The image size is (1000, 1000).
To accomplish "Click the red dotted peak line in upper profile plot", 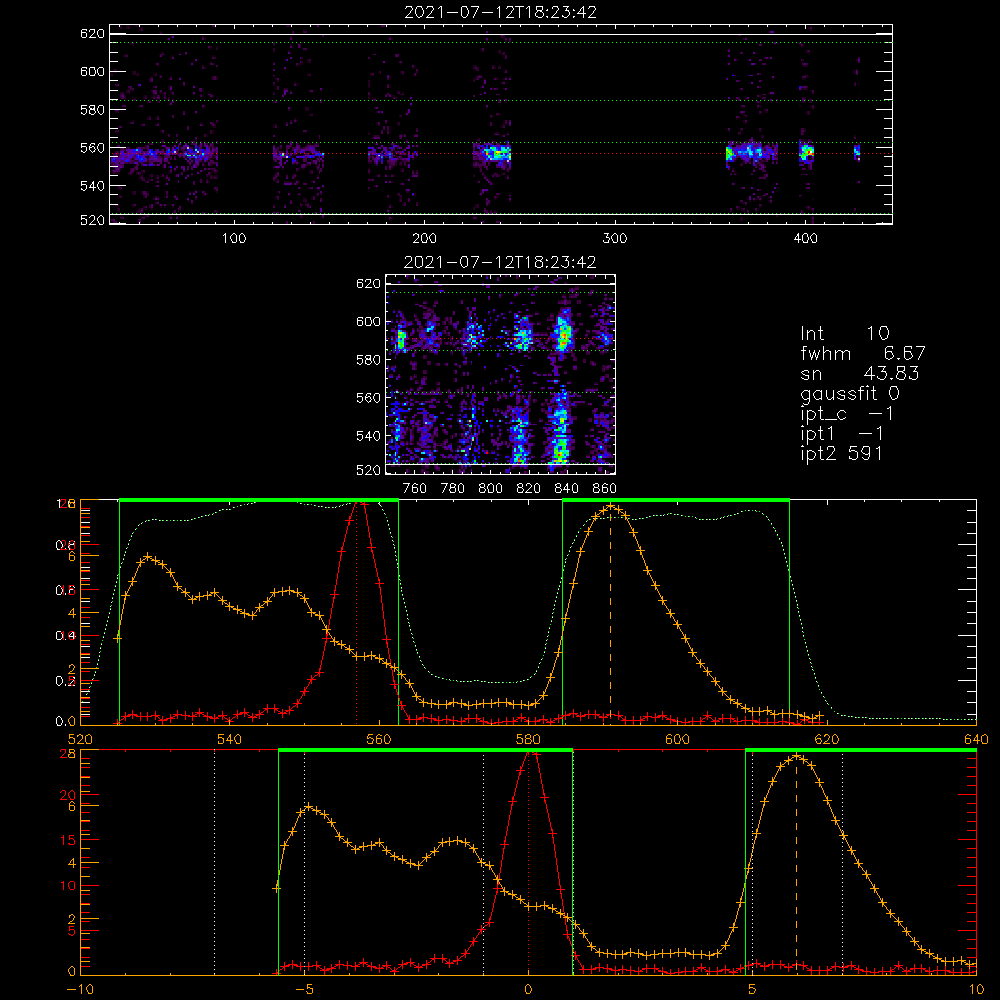I will click(x=357, y=612).
